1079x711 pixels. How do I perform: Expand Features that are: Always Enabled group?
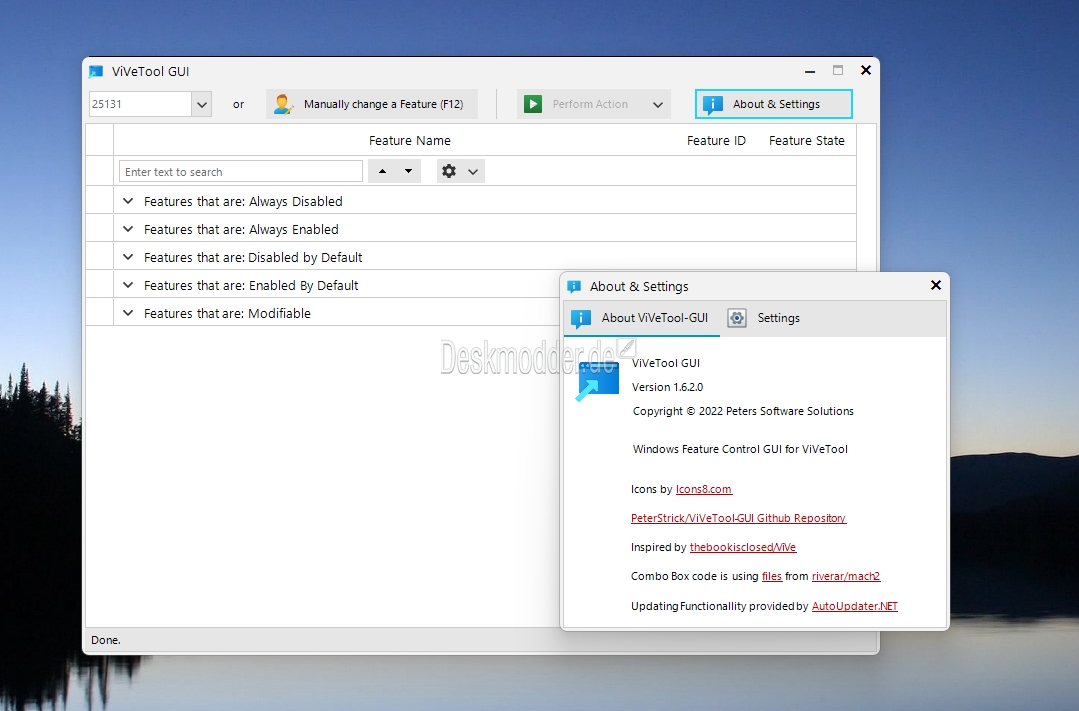(x=128, y=229)
